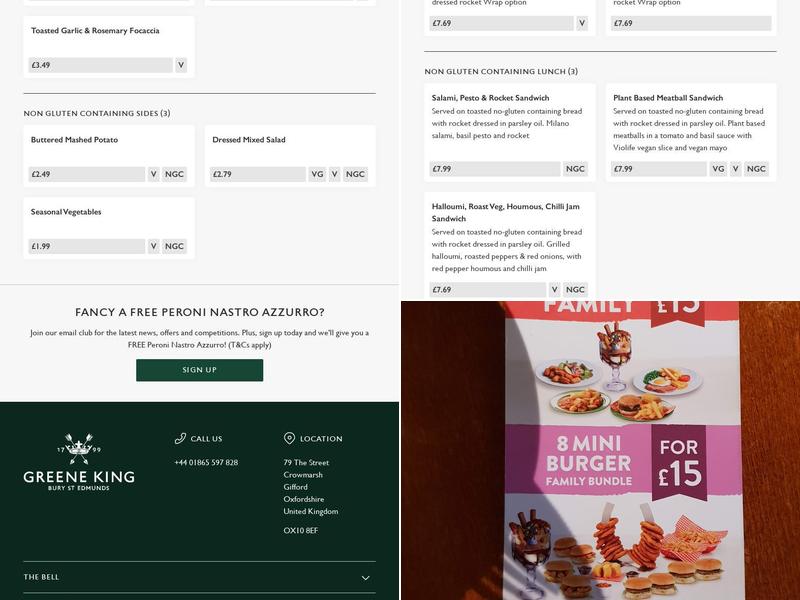800x600 pixels.
Task: Click V badge on Halloumi Sandwich
Action: coord(554,289)
